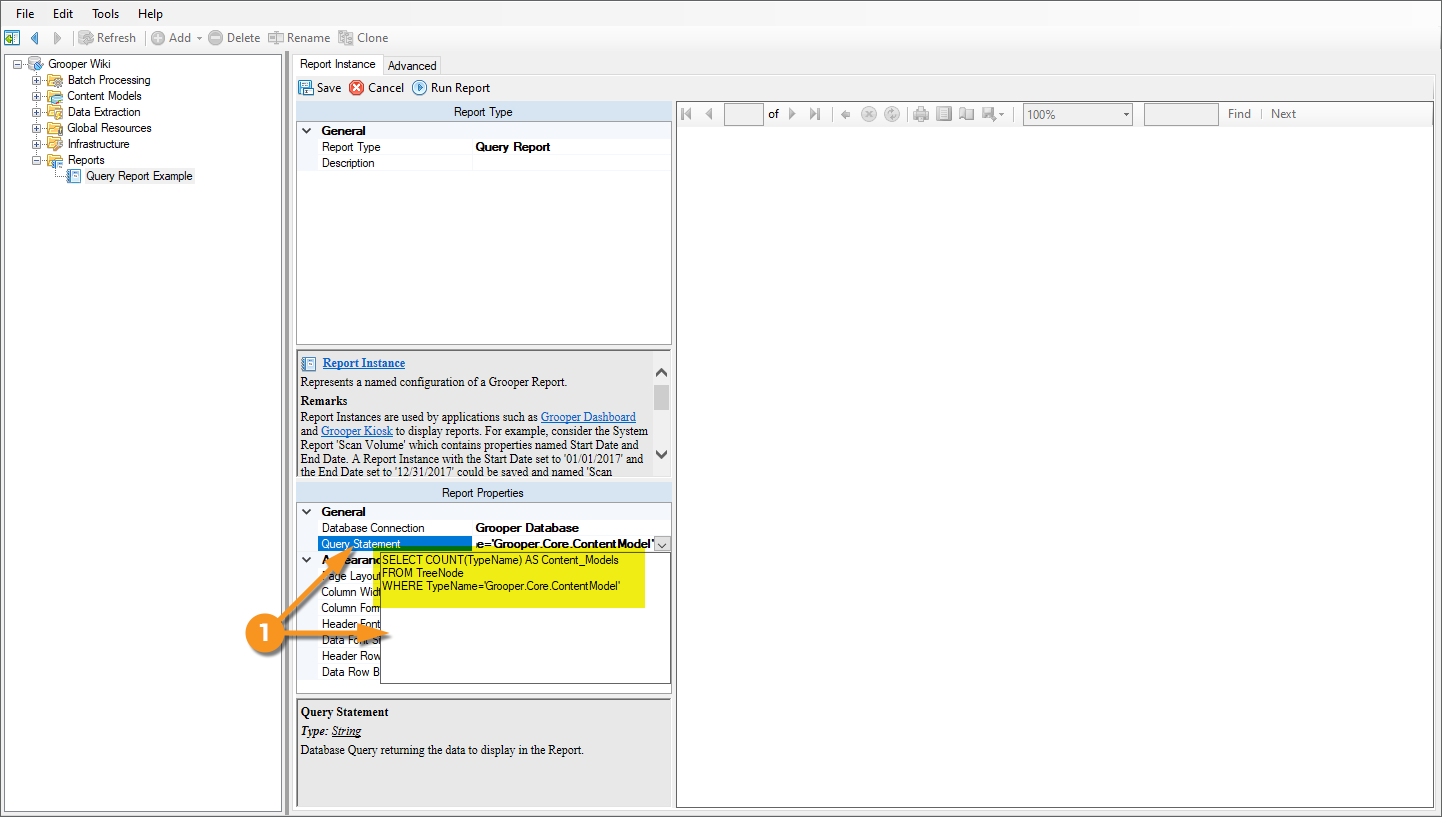Collapse the Reports folder node
Screen dimensions: 1442x817
click(x=37, y=160)
